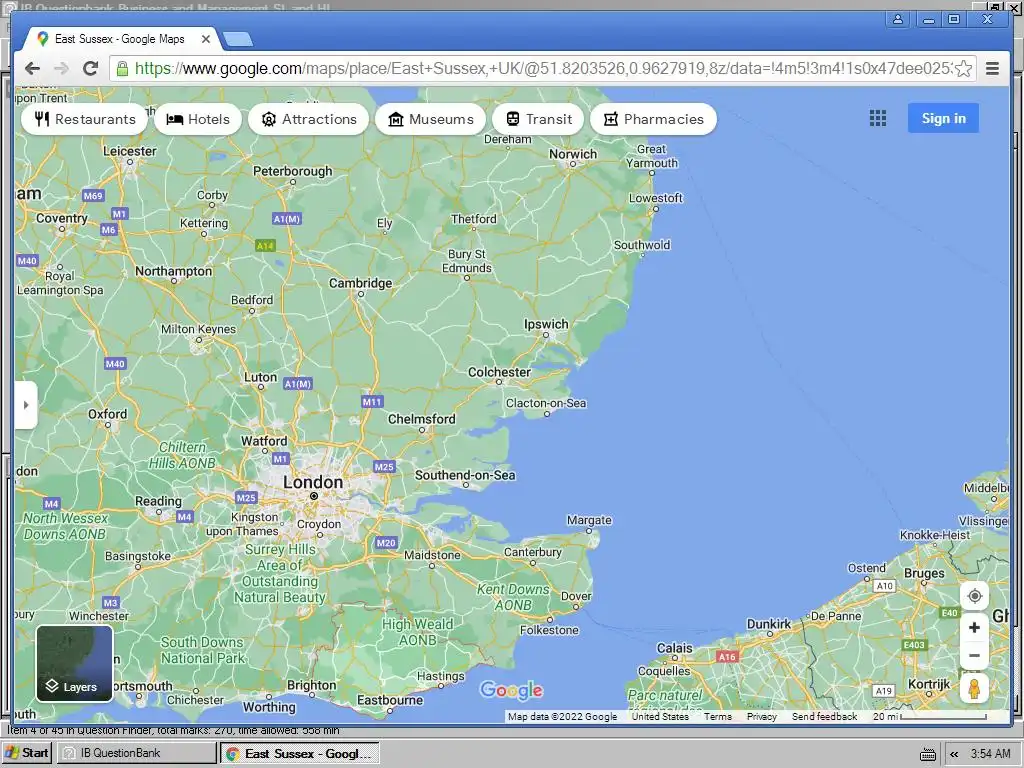Open the Windows Start menu
1024x768 pixels.
tap(27, 753)
